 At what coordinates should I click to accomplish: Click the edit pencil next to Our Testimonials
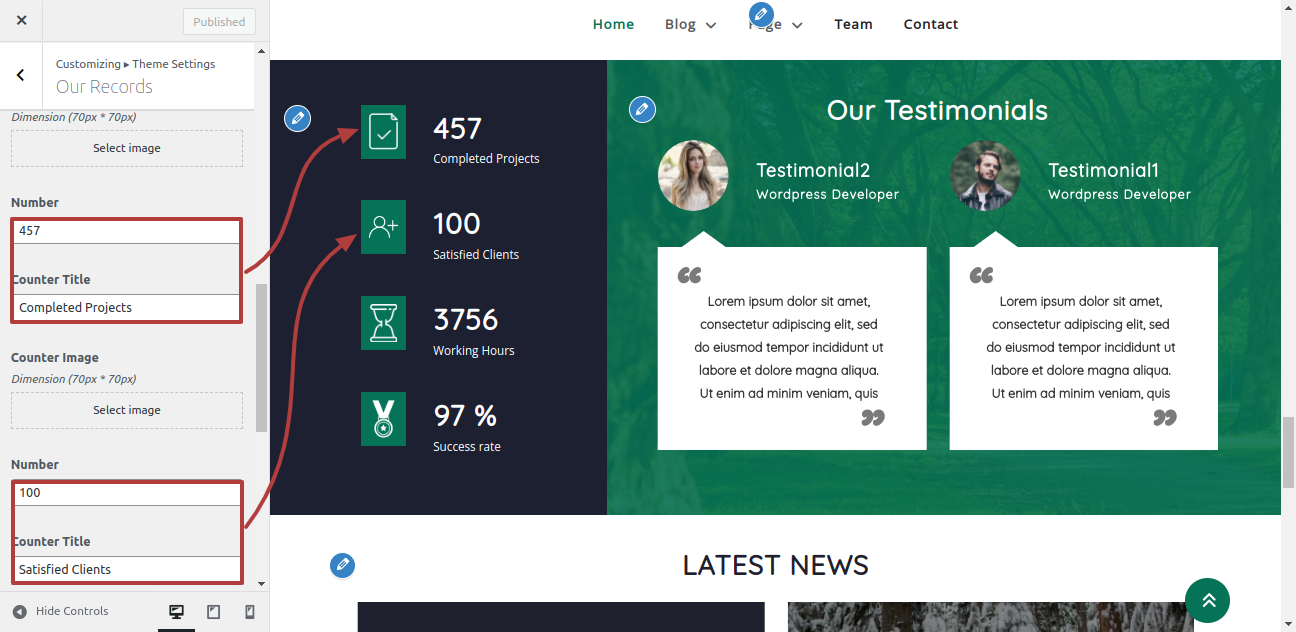coord(642,109)
